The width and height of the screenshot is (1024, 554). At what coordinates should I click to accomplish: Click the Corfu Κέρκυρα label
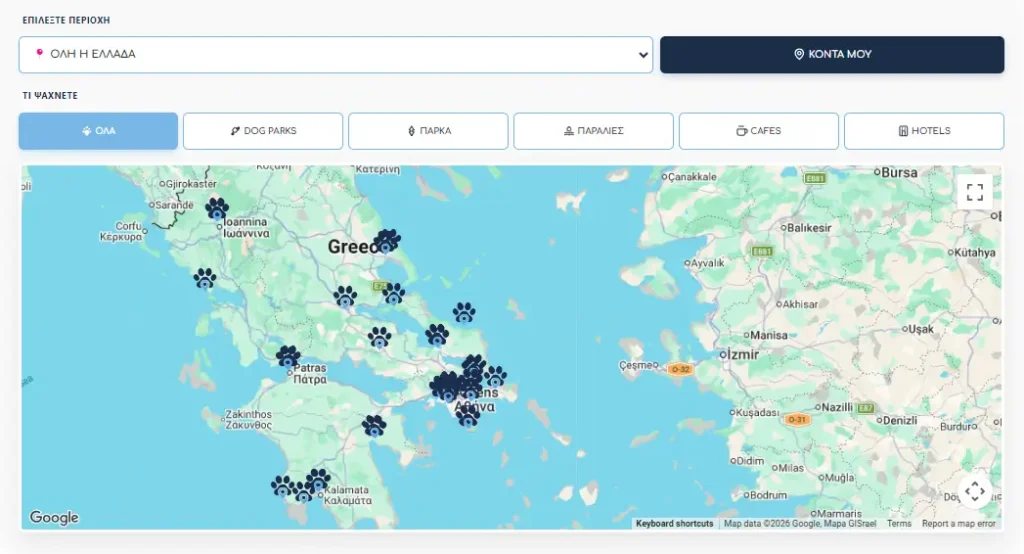(121, 231)
